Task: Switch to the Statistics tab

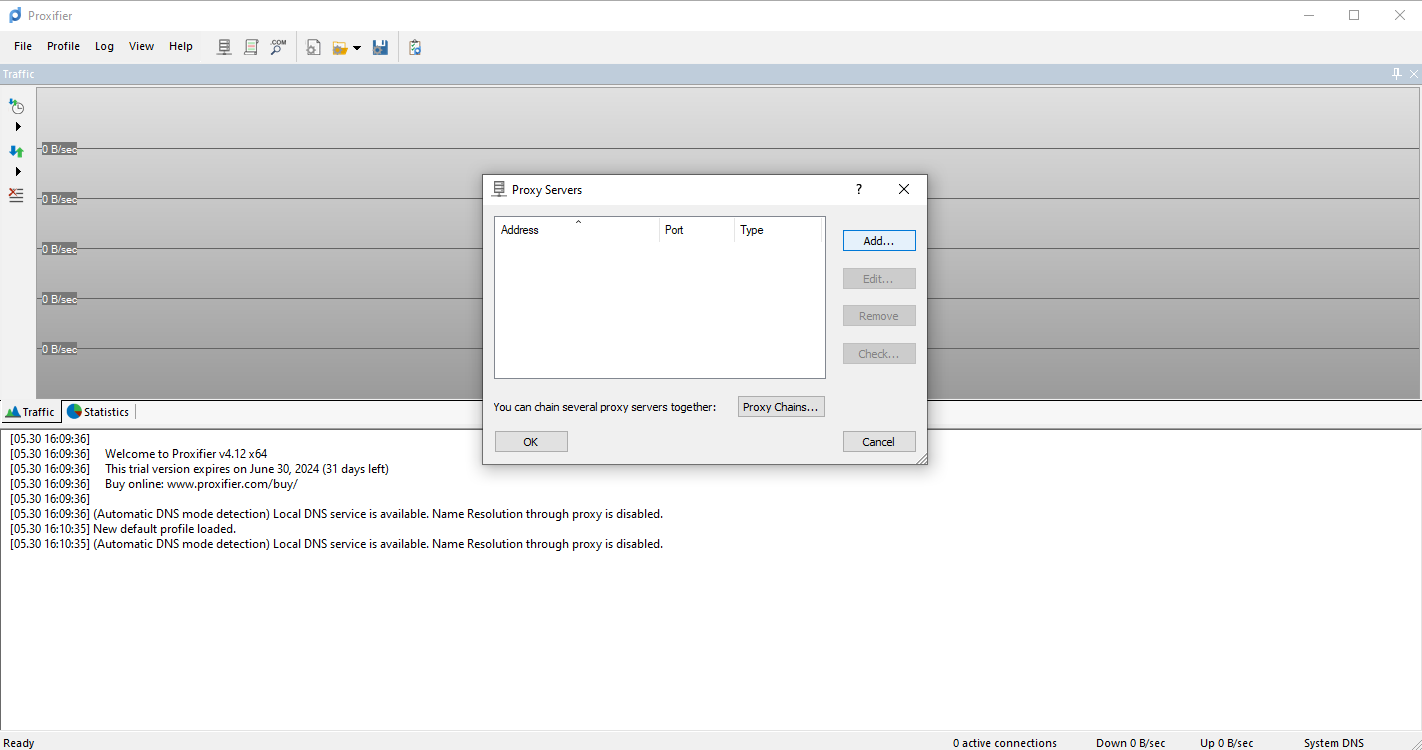Action: pyautogui.click(x=98, y=412)
